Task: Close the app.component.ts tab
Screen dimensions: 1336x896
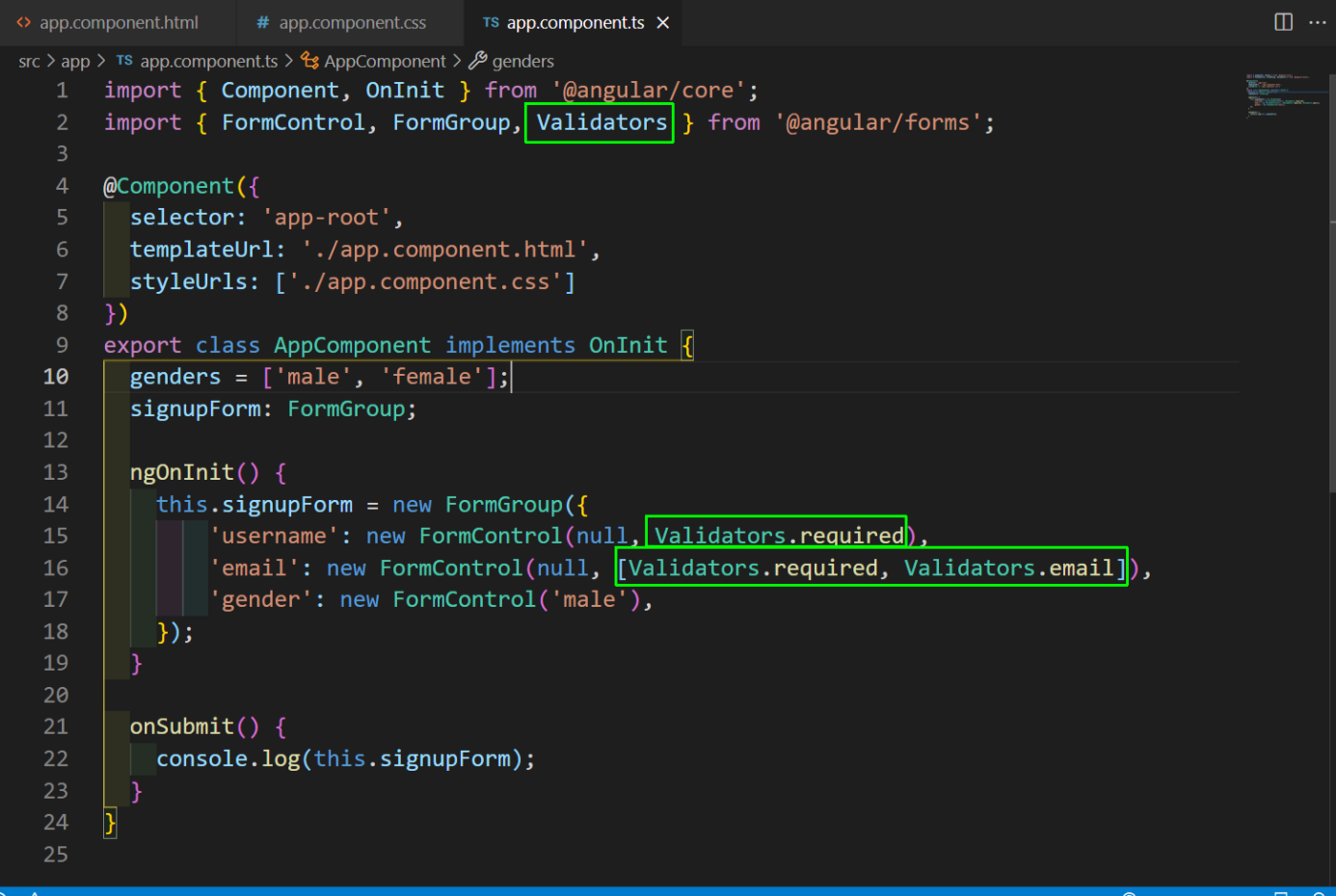Action: coord(663,22)
